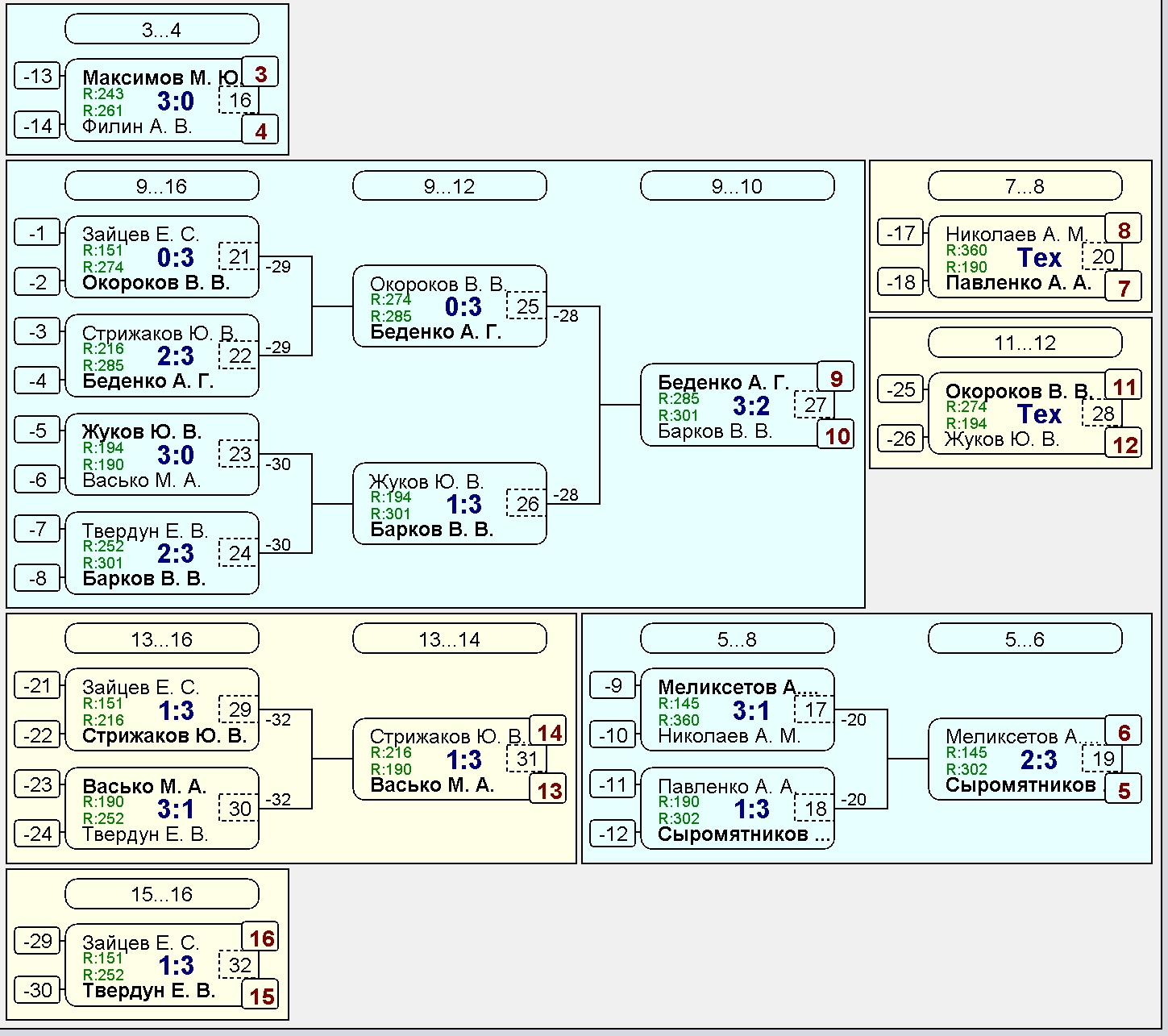Click the -26 source link box
This screenshot has width=1168, height=1036.
900,439
